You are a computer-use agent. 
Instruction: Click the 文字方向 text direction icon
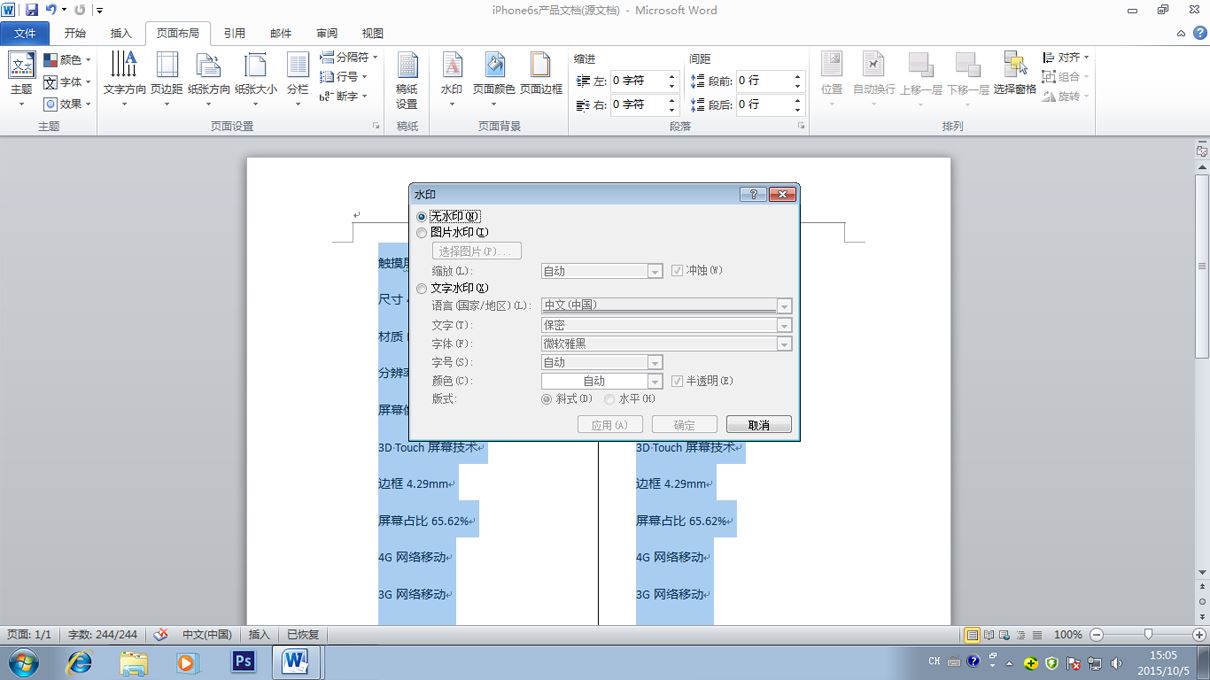124,66
